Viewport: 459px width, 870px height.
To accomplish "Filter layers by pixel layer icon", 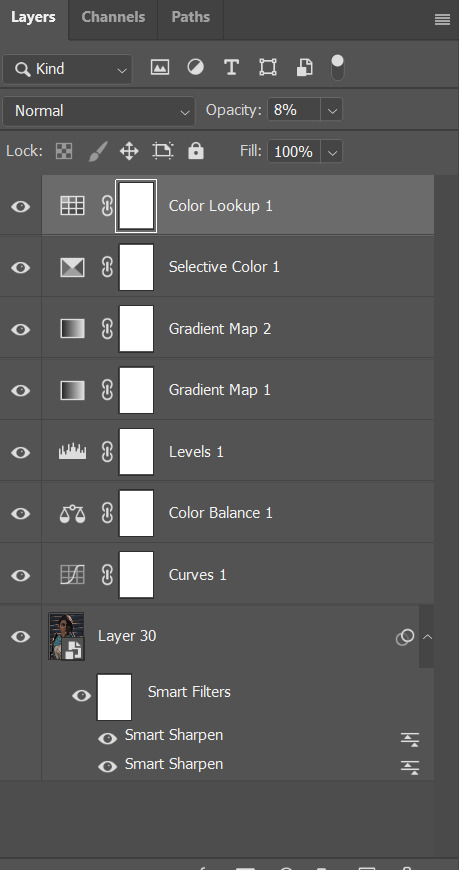I will pyautogui.click(x=160, y=68).
